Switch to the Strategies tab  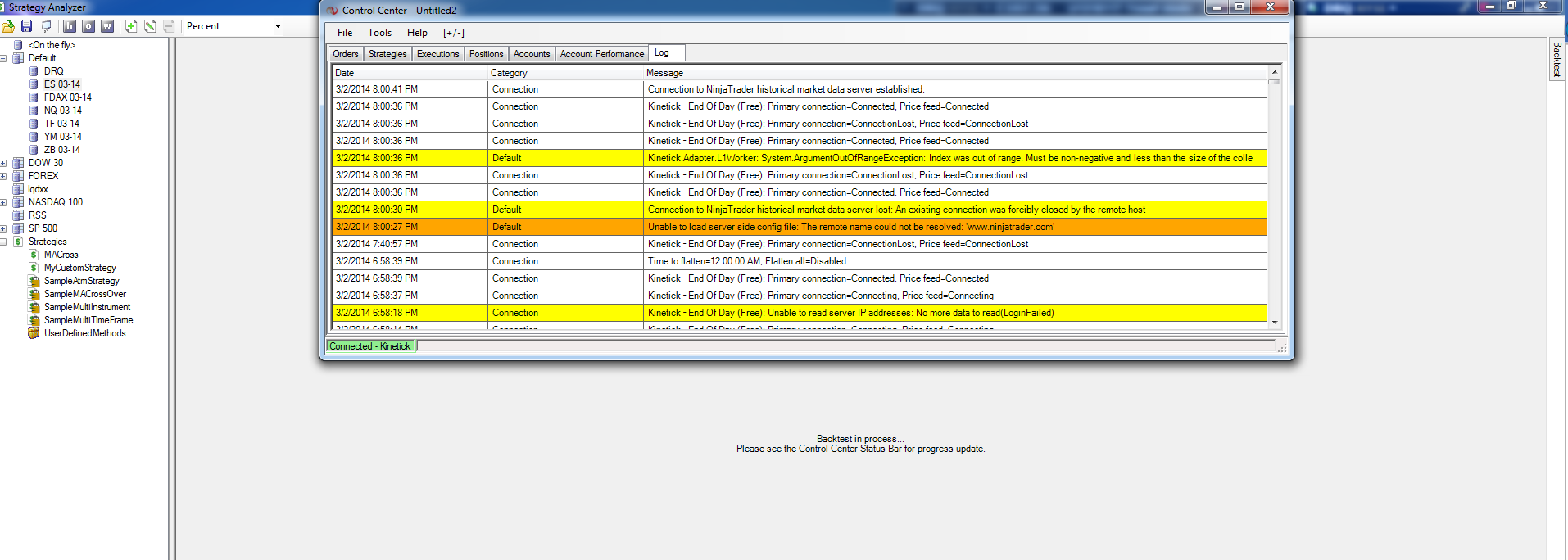click(387, 54)
